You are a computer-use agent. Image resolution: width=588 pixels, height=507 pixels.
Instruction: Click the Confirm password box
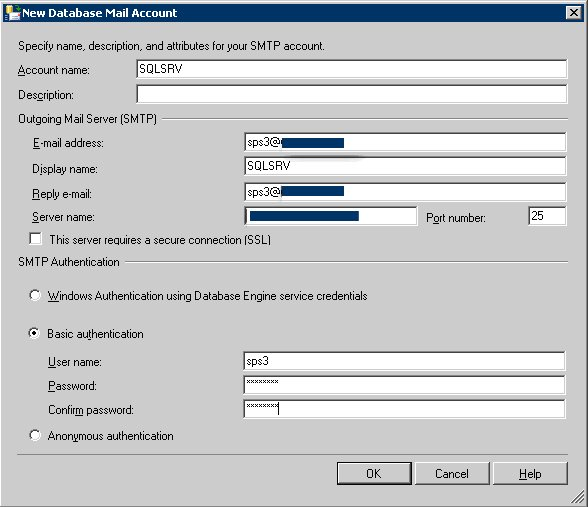[x=404, y=409]
